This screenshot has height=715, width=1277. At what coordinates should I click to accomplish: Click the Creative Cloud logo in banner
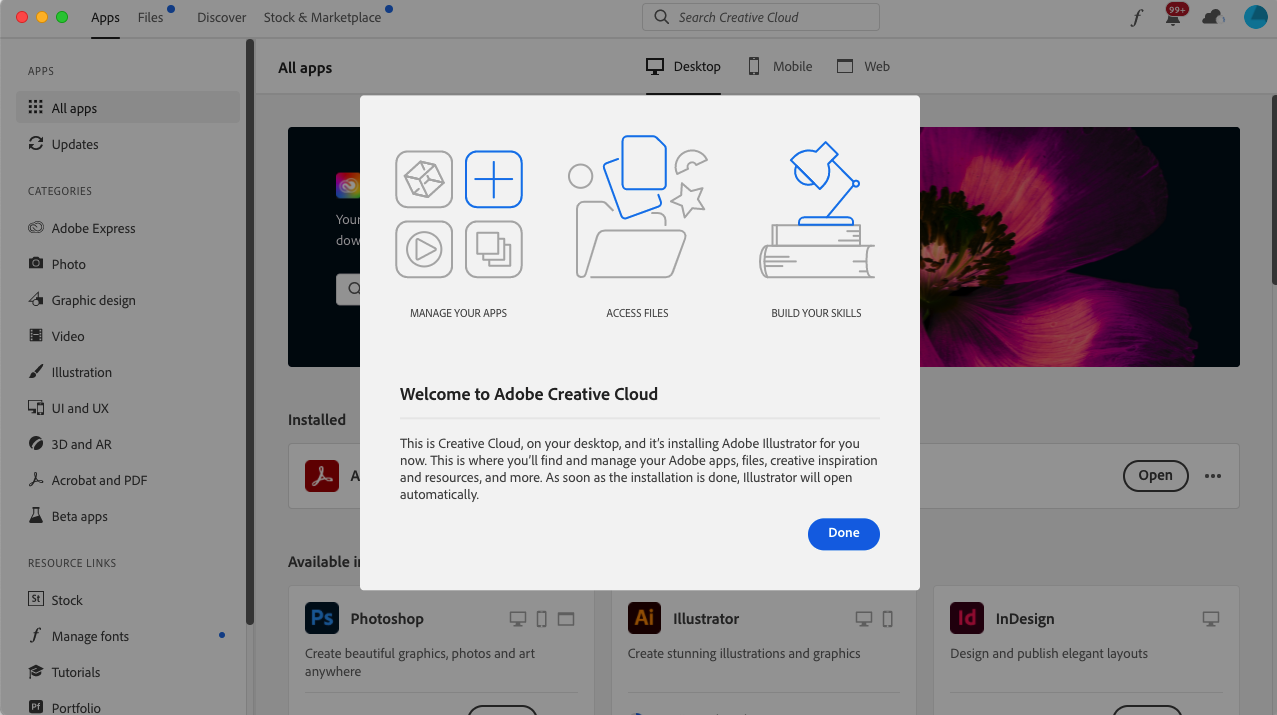(x=348, y=185)
